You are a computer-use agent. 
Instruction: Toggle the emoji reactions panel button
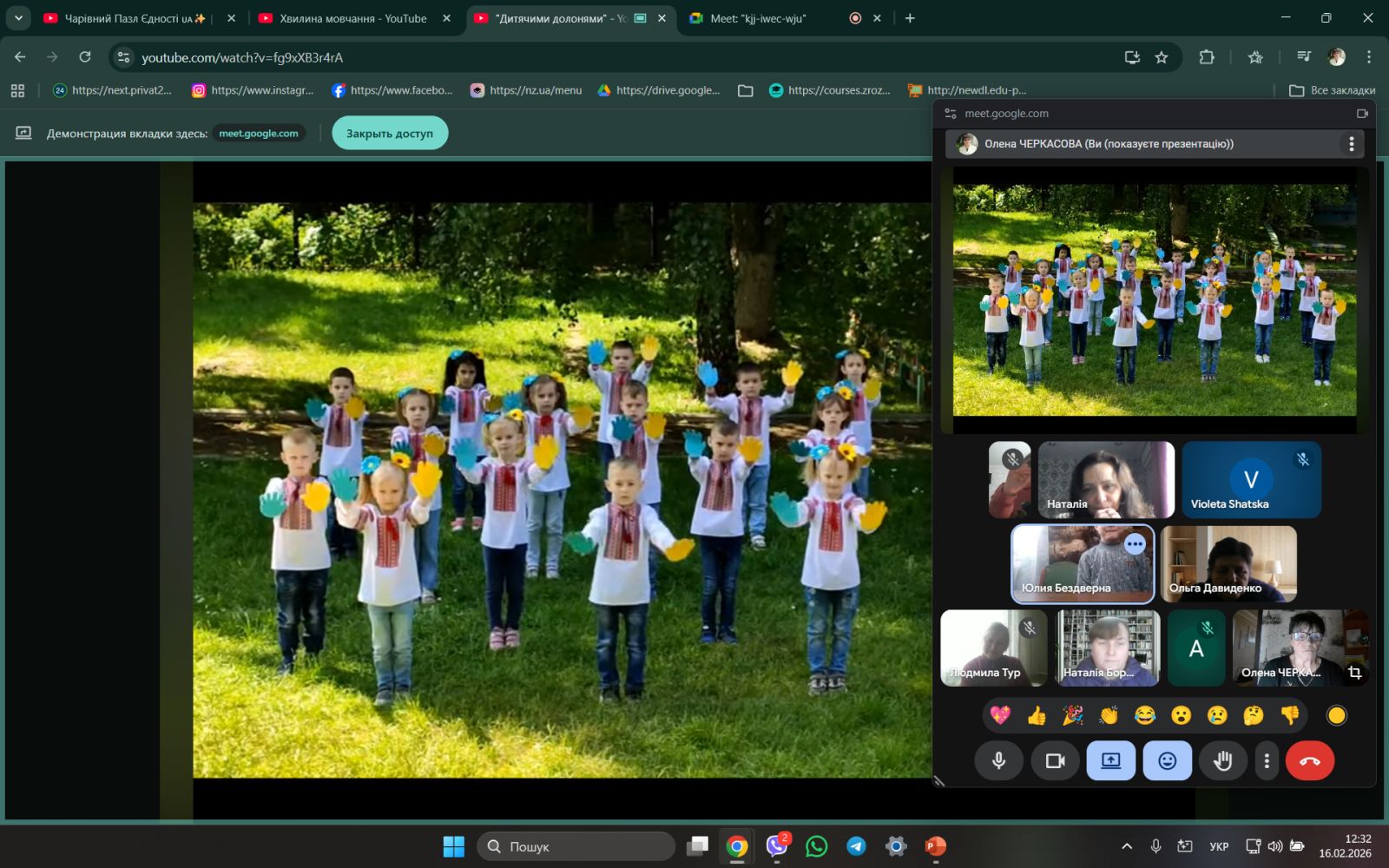pos(1167,761)
